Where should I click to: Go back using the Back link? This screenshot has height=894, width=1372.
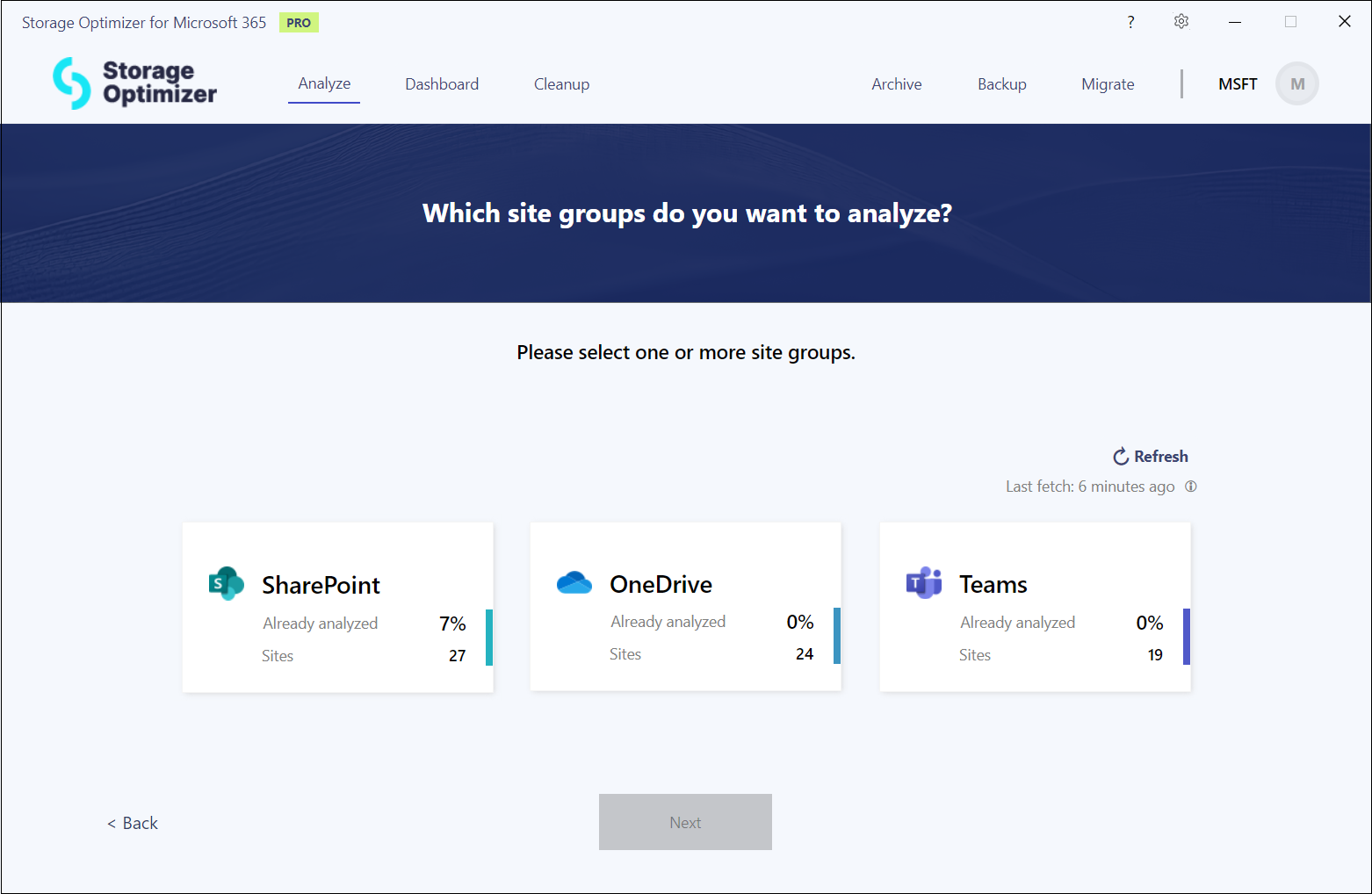[133, 823]
